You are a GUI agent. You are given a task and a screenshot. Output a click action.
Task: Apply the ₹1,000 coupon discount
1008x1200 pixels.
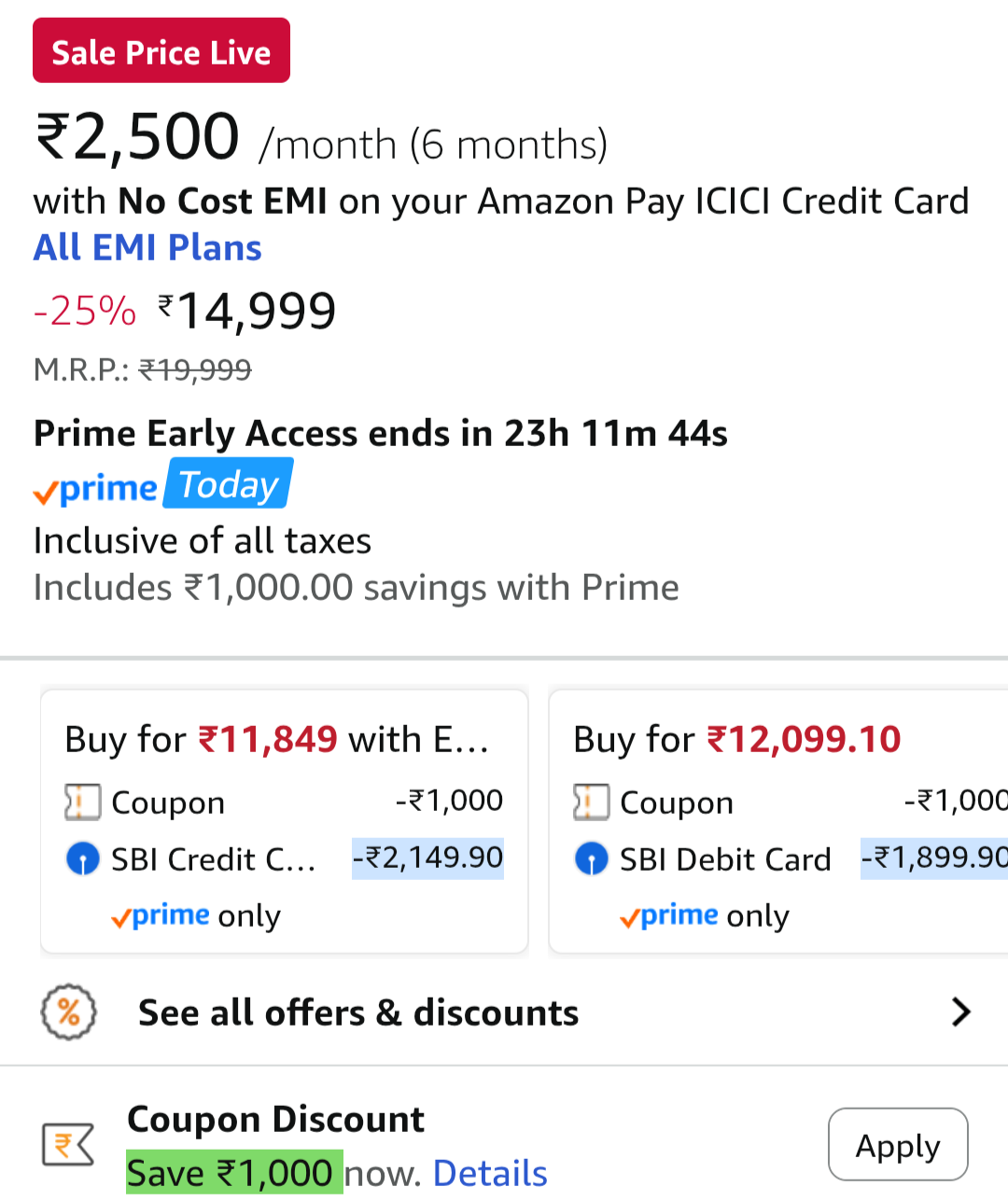coord(897,1145)
